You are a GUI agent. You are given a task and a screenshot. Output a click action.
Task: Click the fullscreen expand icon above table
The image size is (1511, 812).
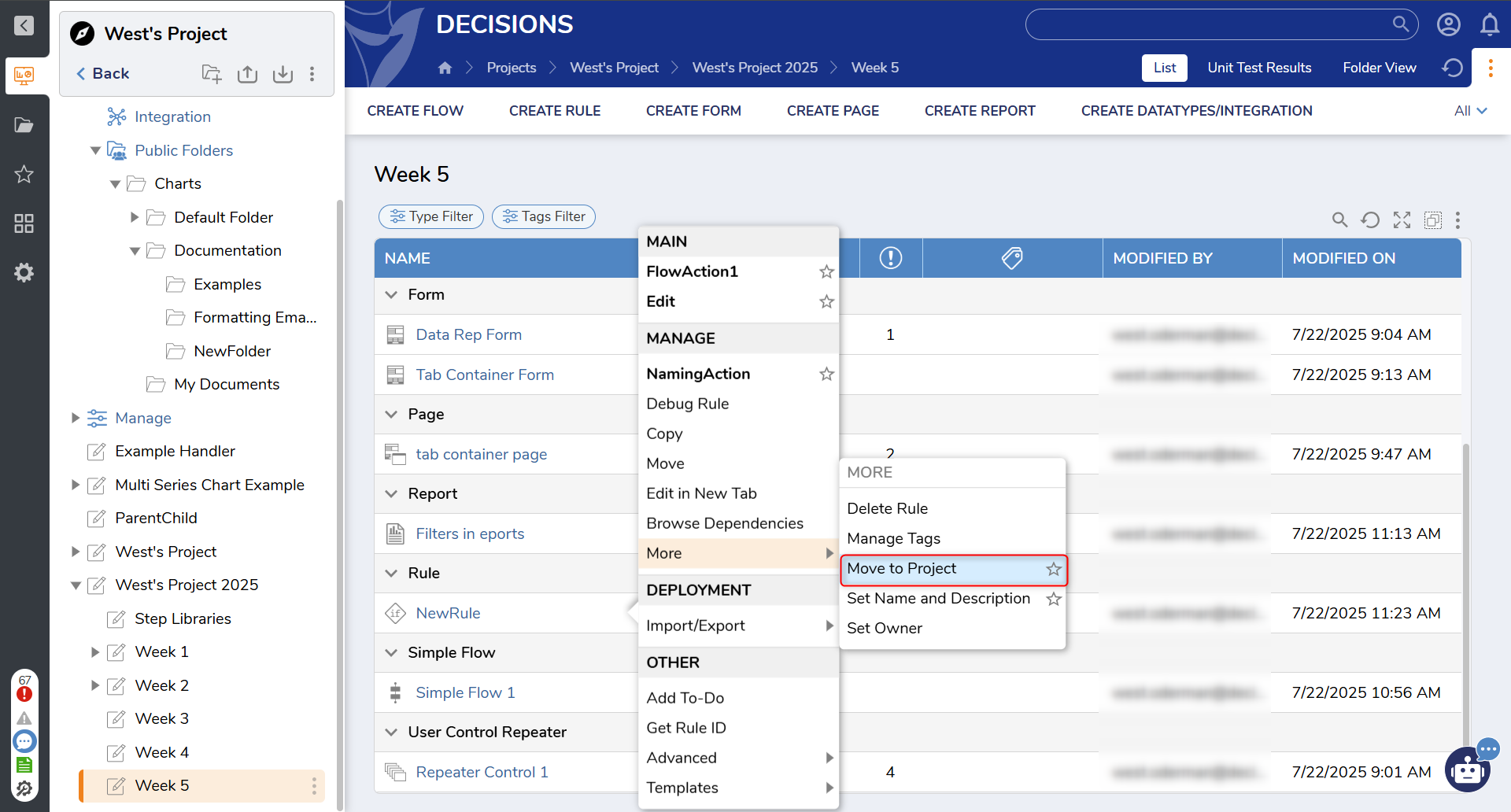1401,220
